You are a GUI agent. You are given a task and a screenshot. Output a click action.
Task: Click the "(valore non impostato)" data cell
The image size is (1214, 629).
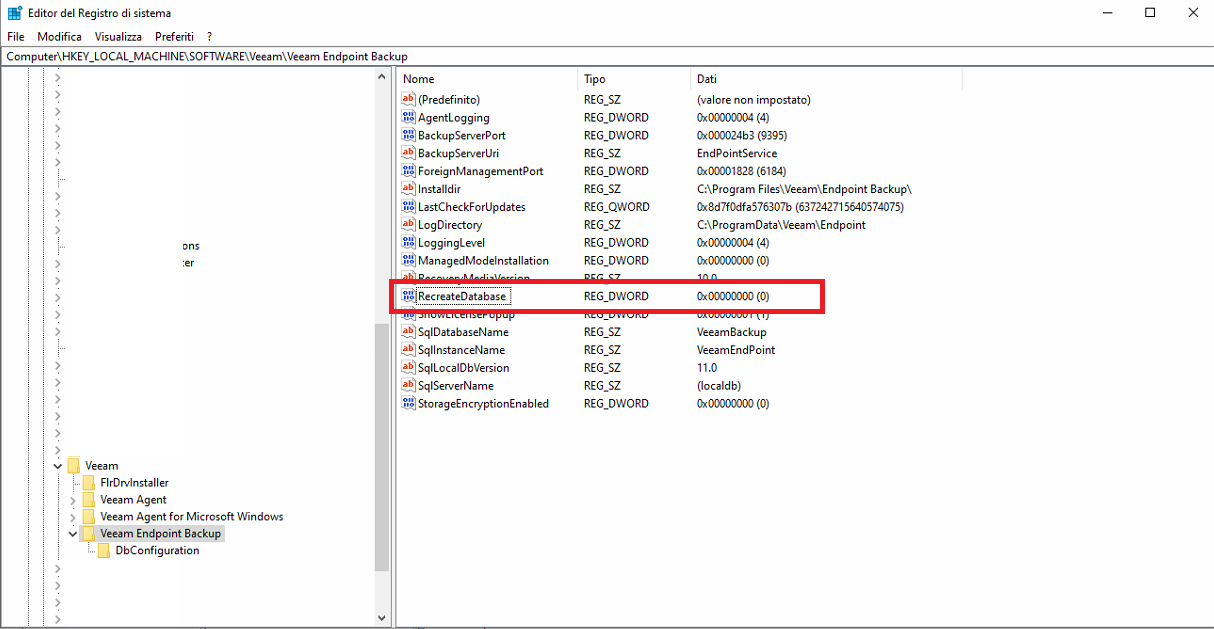click(x=753, y=99)
